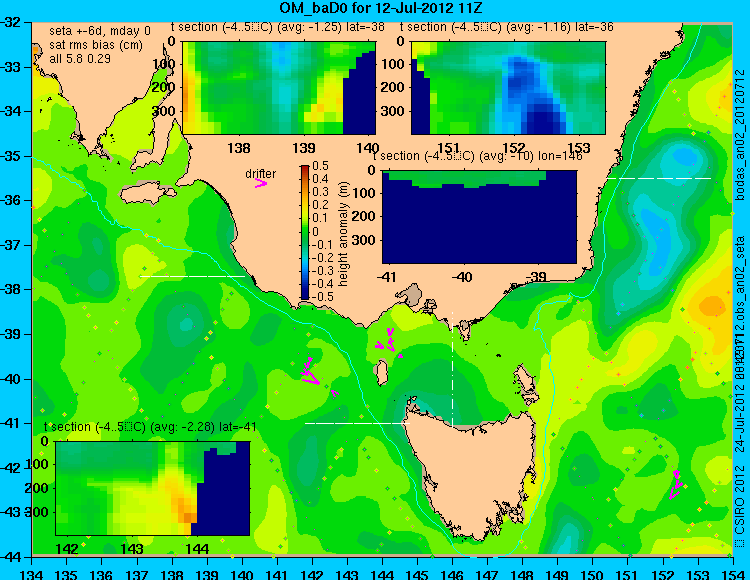Click the "t section ... (avg: -1.16) lat=-36" heading
This screenshot has width=750, height=580.
[507, 27]
